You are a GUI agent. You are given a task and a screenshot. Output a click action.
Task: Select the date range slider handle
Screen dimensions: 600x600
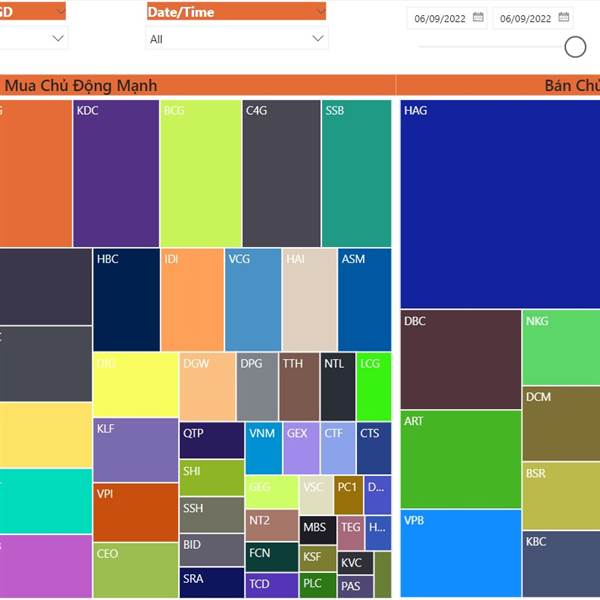[575, 47]
